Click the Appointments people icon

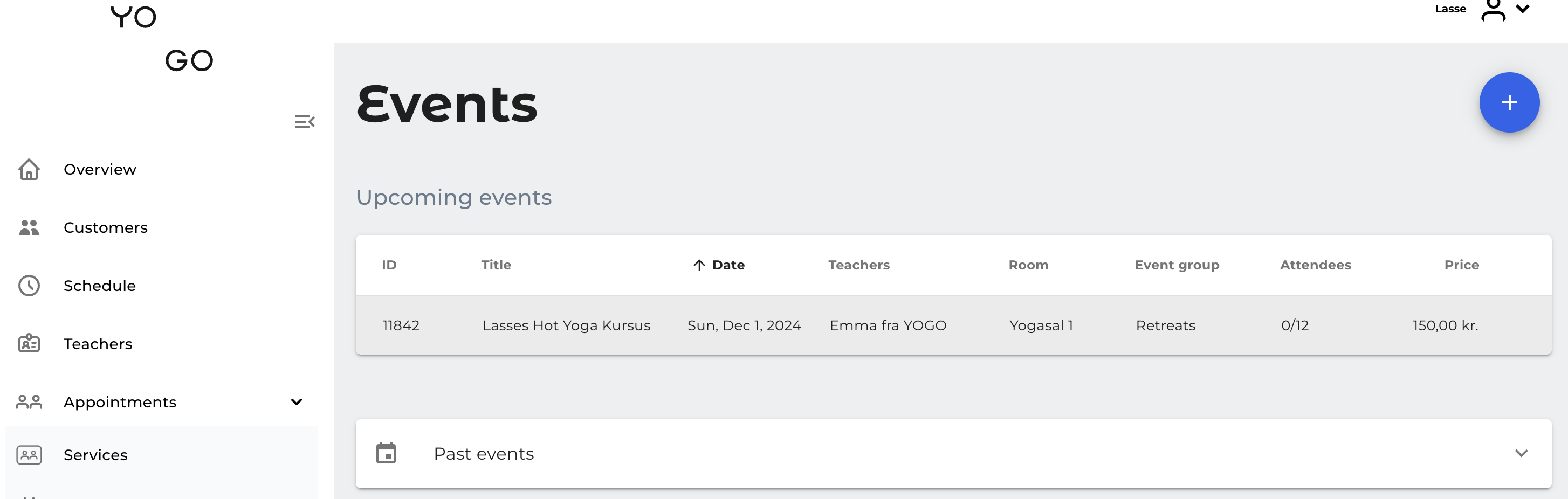point(29,402)
